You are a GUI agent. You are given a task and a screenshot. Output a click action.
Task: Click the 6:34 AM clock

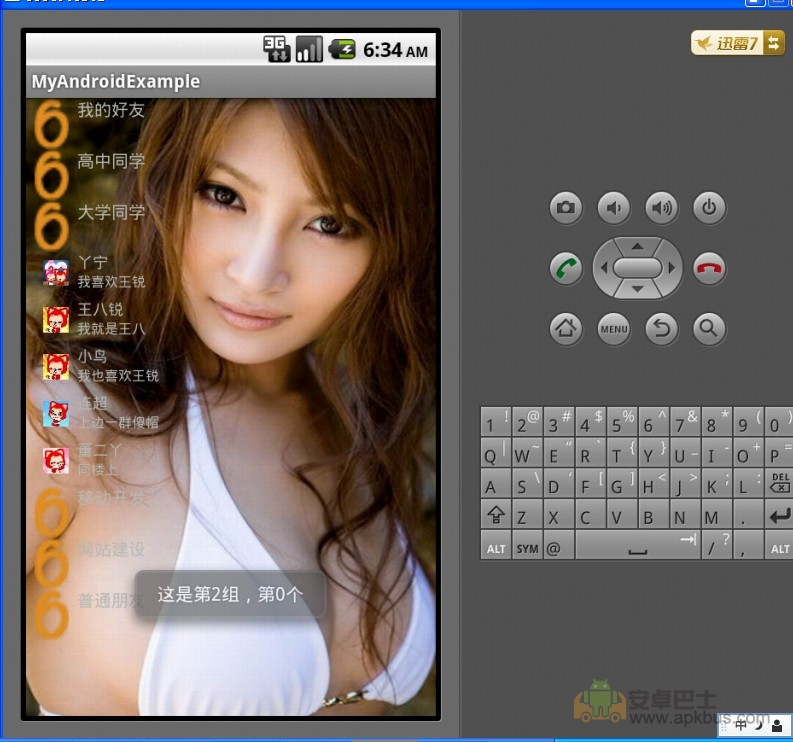pyautogui.click(x=395, y=50)
